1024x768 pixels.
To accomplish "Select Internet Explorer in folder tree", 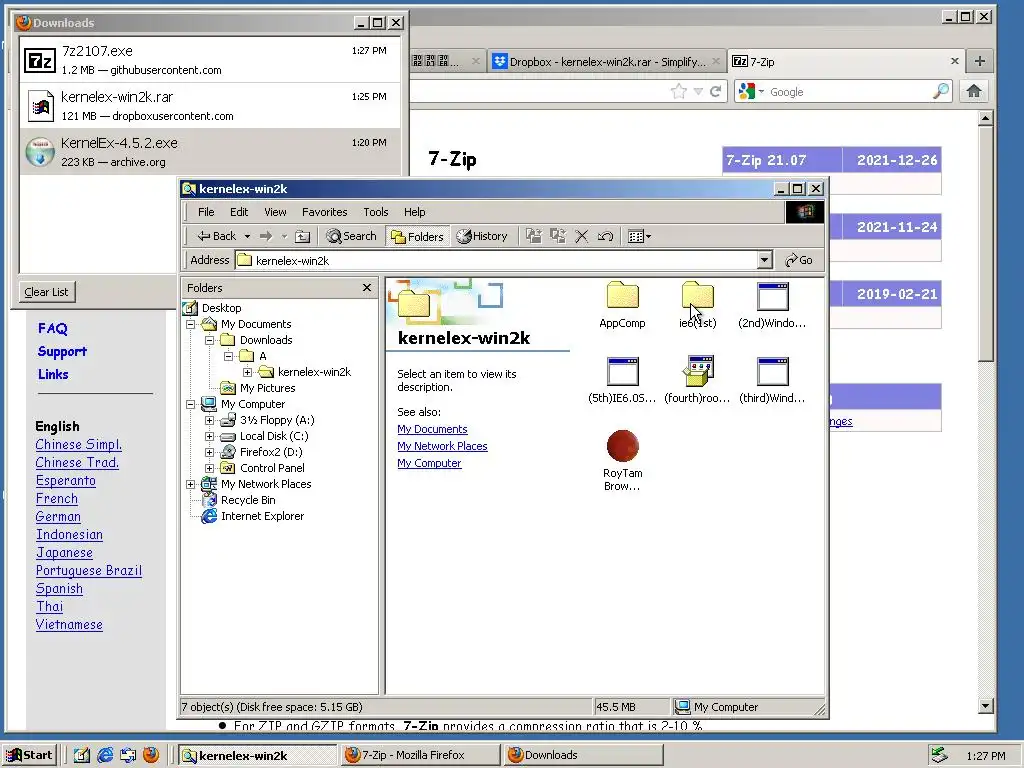I will click(x=262, y=516).
